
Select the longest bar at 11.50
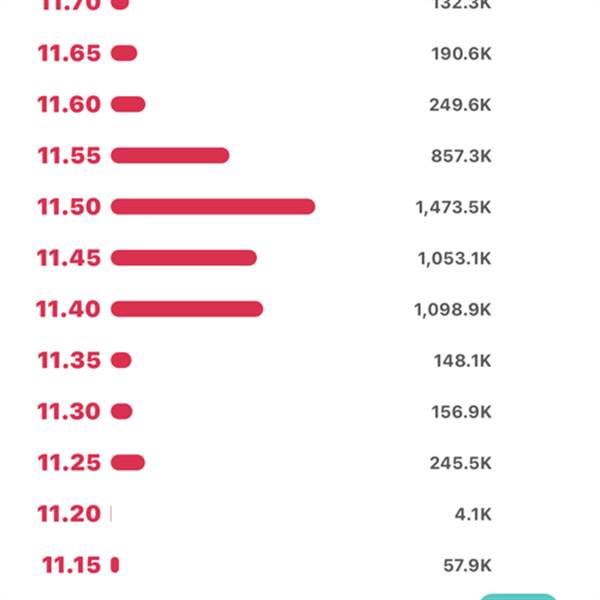click(x=213, y=207)
